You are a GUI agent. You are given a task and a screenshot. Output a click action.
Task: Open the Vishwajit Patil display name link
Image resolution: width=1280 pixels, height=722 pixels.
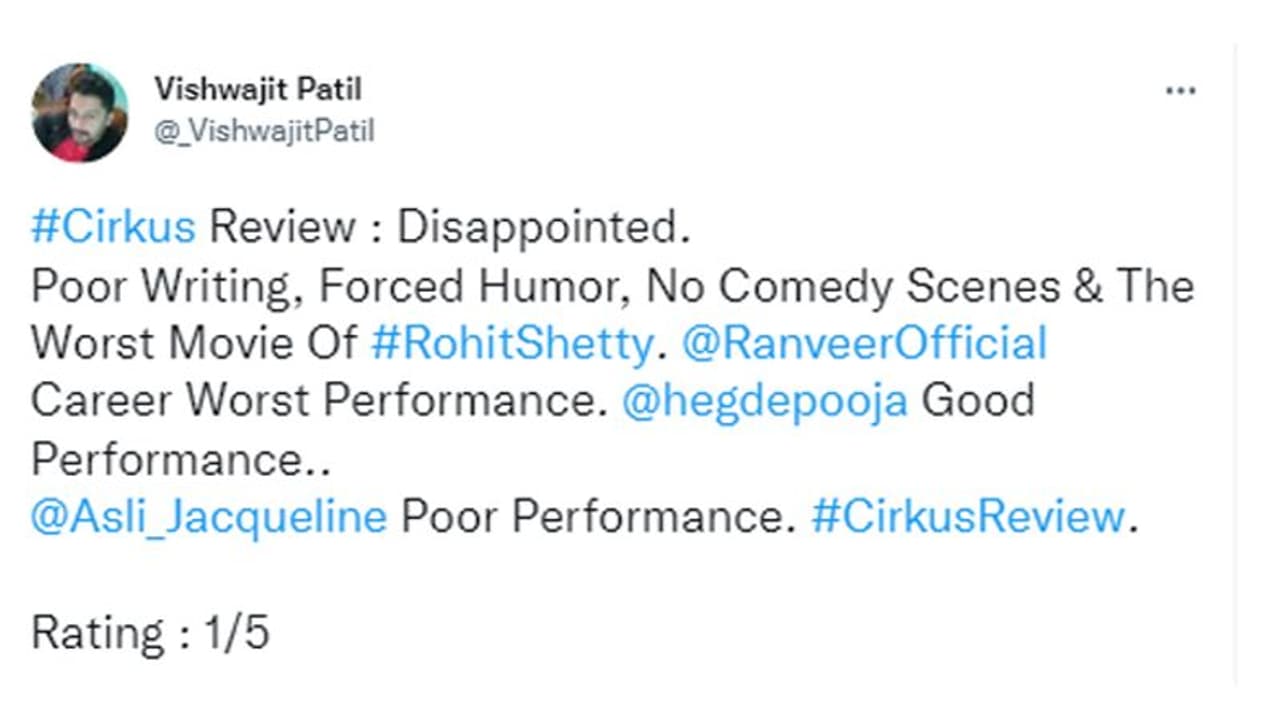point(258,89)
